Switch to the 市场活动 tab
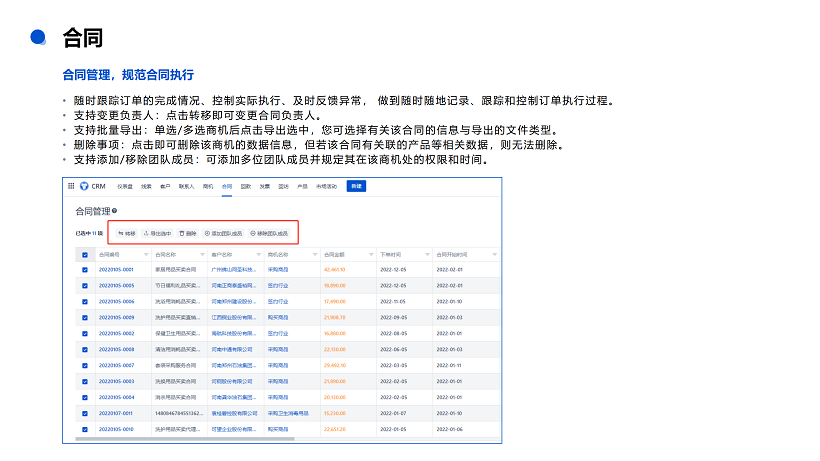 (326, 186)
